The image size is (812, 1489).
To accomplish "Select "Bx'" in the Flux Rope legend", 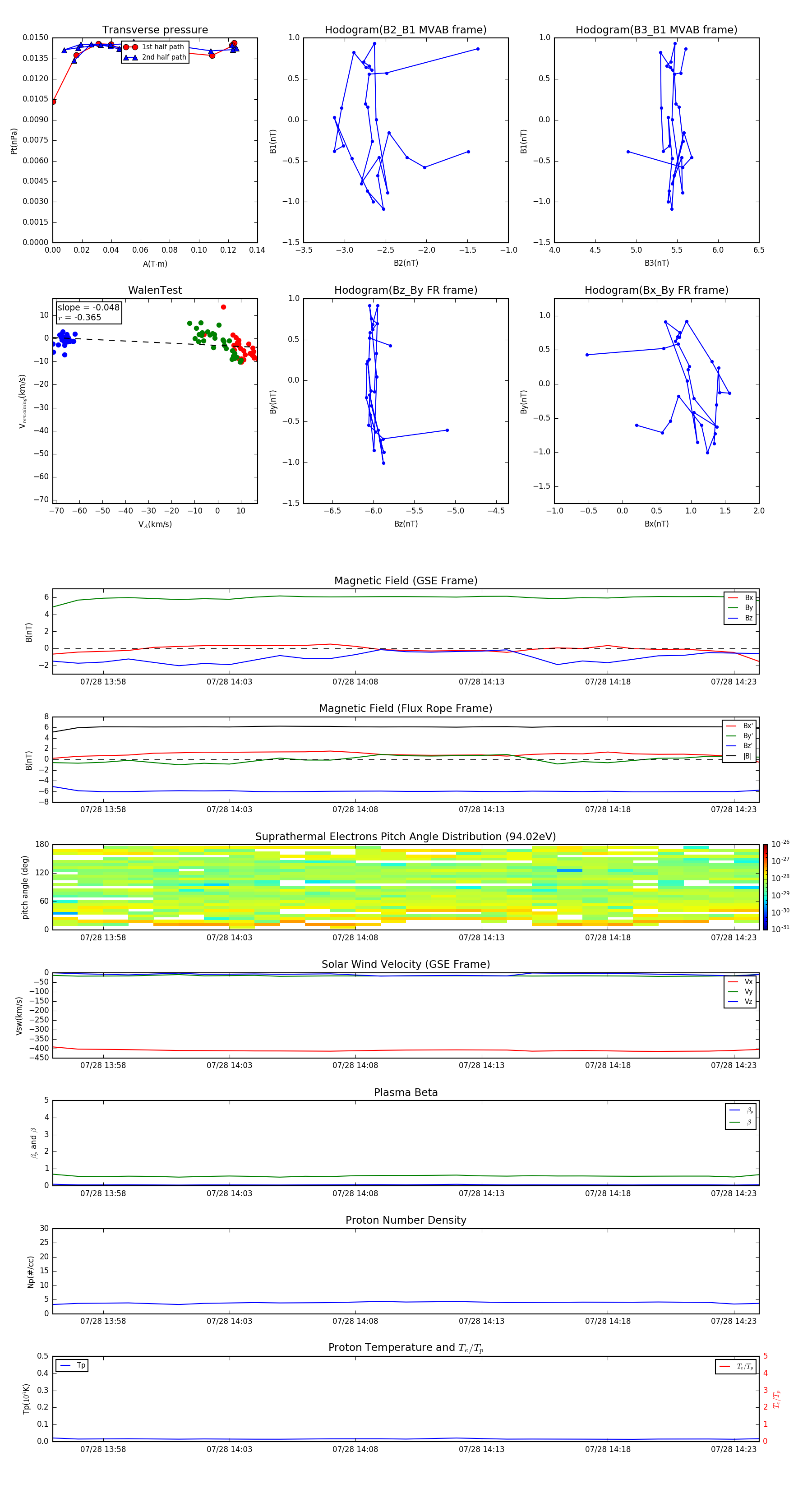I will click(740, 726).
